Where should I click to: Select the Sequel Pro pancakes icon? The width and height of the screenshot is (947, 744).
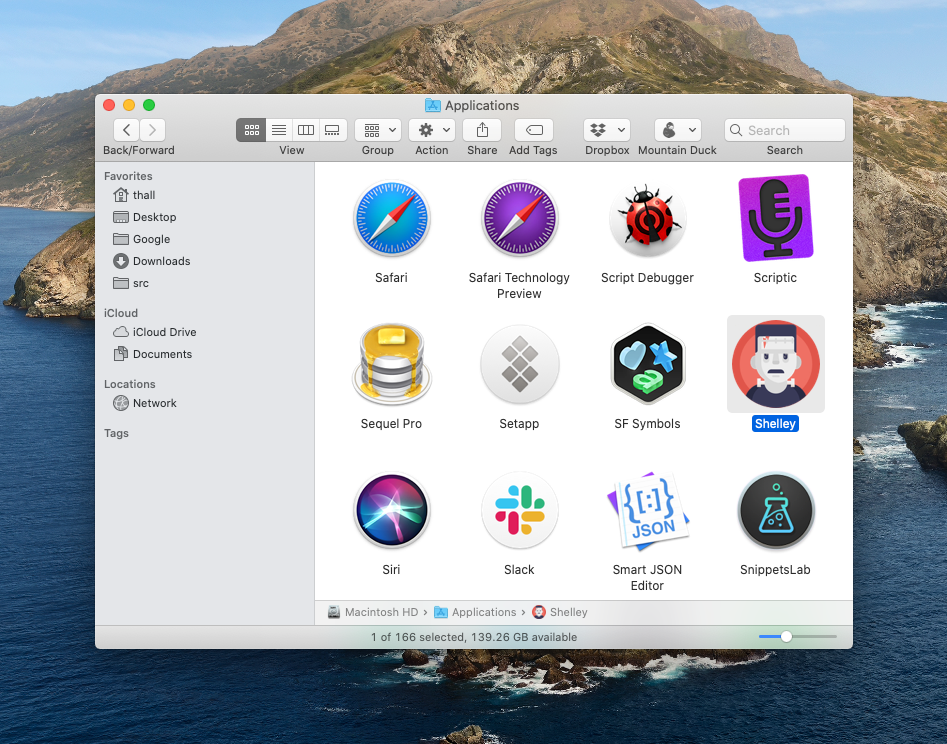391,365
